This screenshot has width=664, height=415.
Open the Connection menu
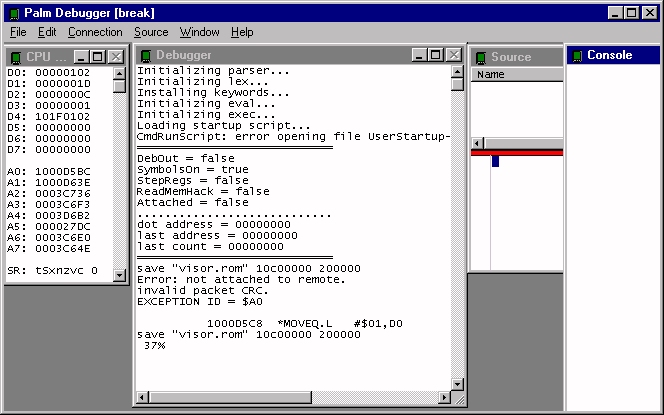(95, 32)
